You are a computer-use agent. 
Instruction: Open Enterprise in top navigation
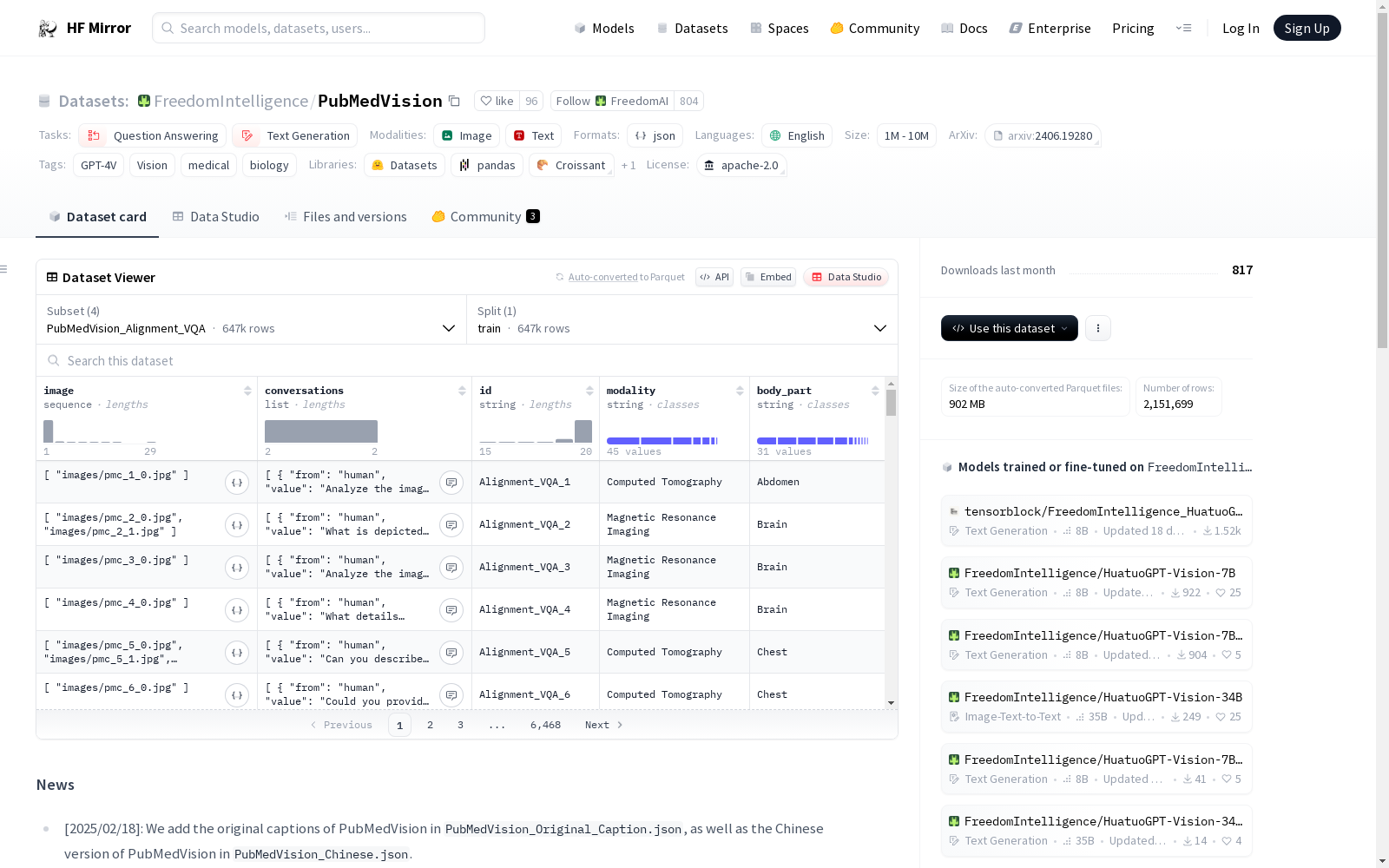click(1050, 29)
